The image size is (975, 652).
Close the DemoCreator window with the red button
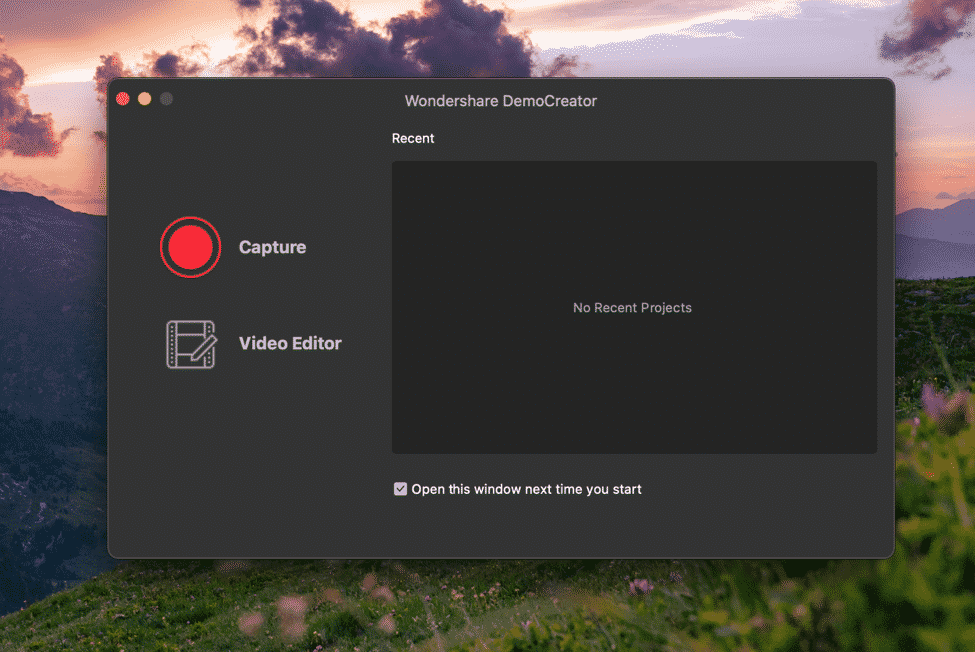tap(123, 99)
